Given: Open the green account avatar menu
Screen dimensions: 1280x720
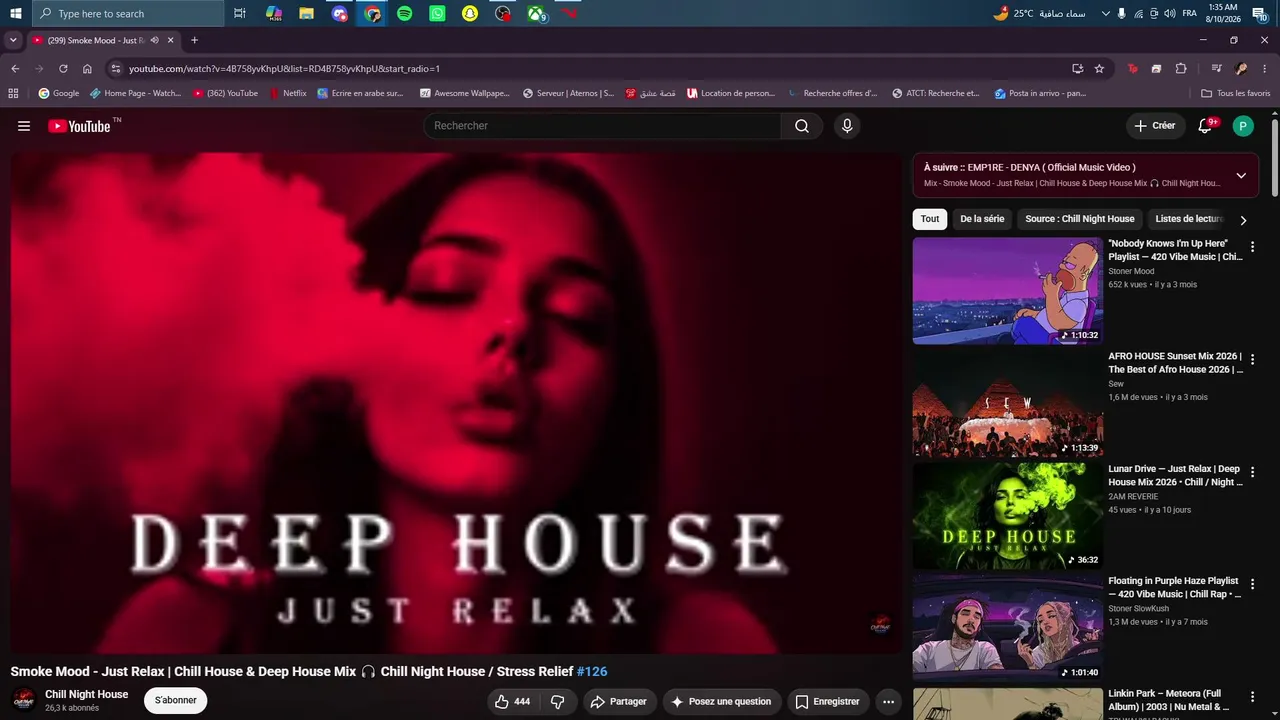Looking at the screenshot, I should [1243, 126].
